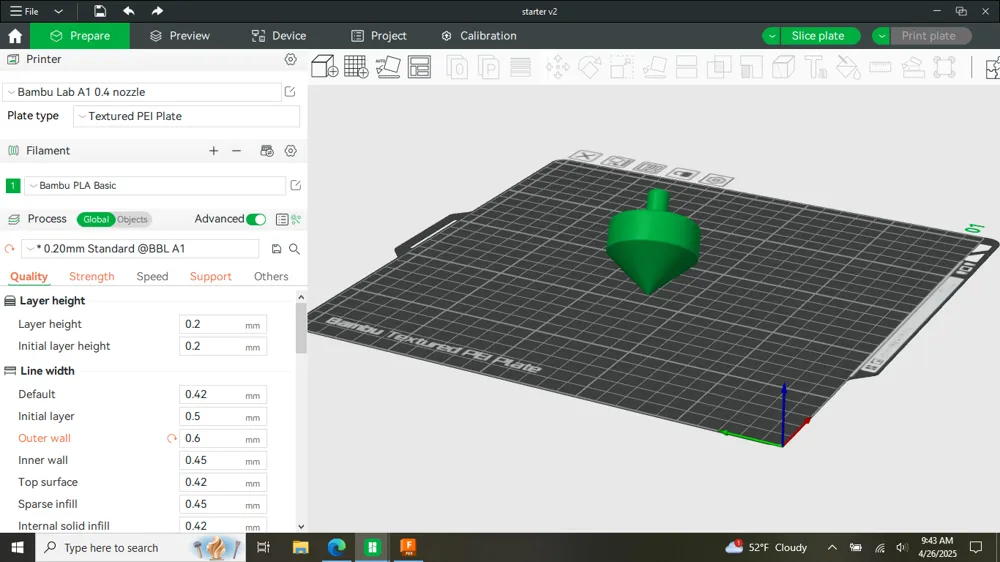
Task: Click the Layer height input field
Action: 223,324
